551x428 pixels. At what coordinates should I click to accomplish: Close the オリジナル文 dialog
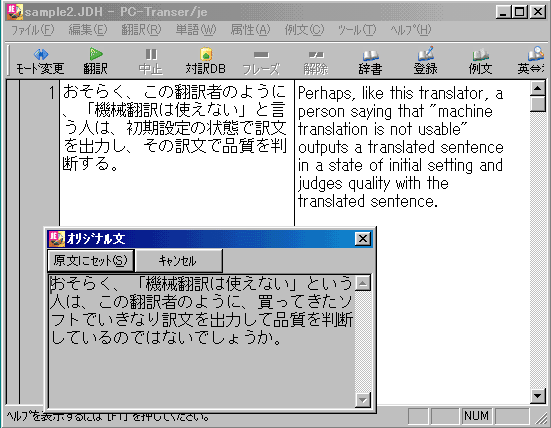(x=363, y=239)
